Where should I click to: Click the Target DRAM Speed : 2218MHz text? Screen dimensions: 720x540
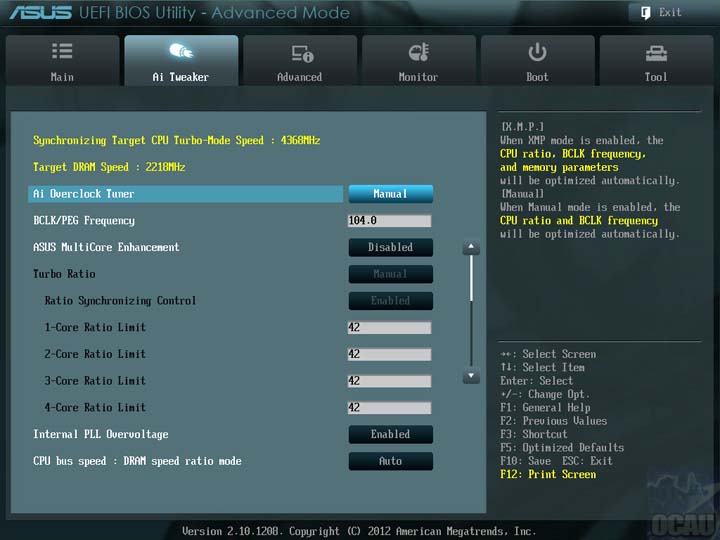(x=109, y=167)
